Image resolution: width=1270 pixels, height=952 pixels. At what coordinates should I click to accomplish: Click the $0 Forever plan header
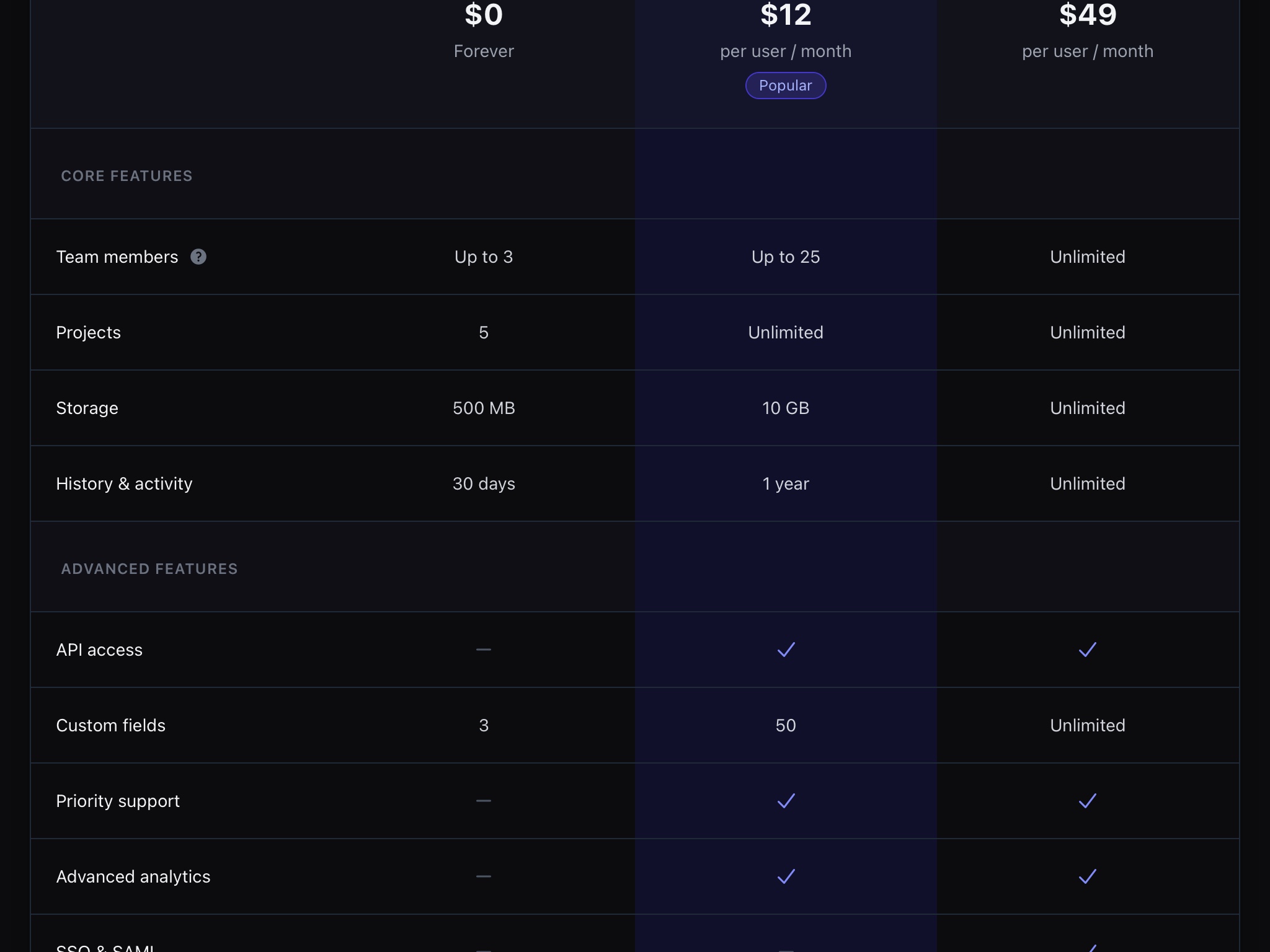pyautogui.click(x=484, y=28)
